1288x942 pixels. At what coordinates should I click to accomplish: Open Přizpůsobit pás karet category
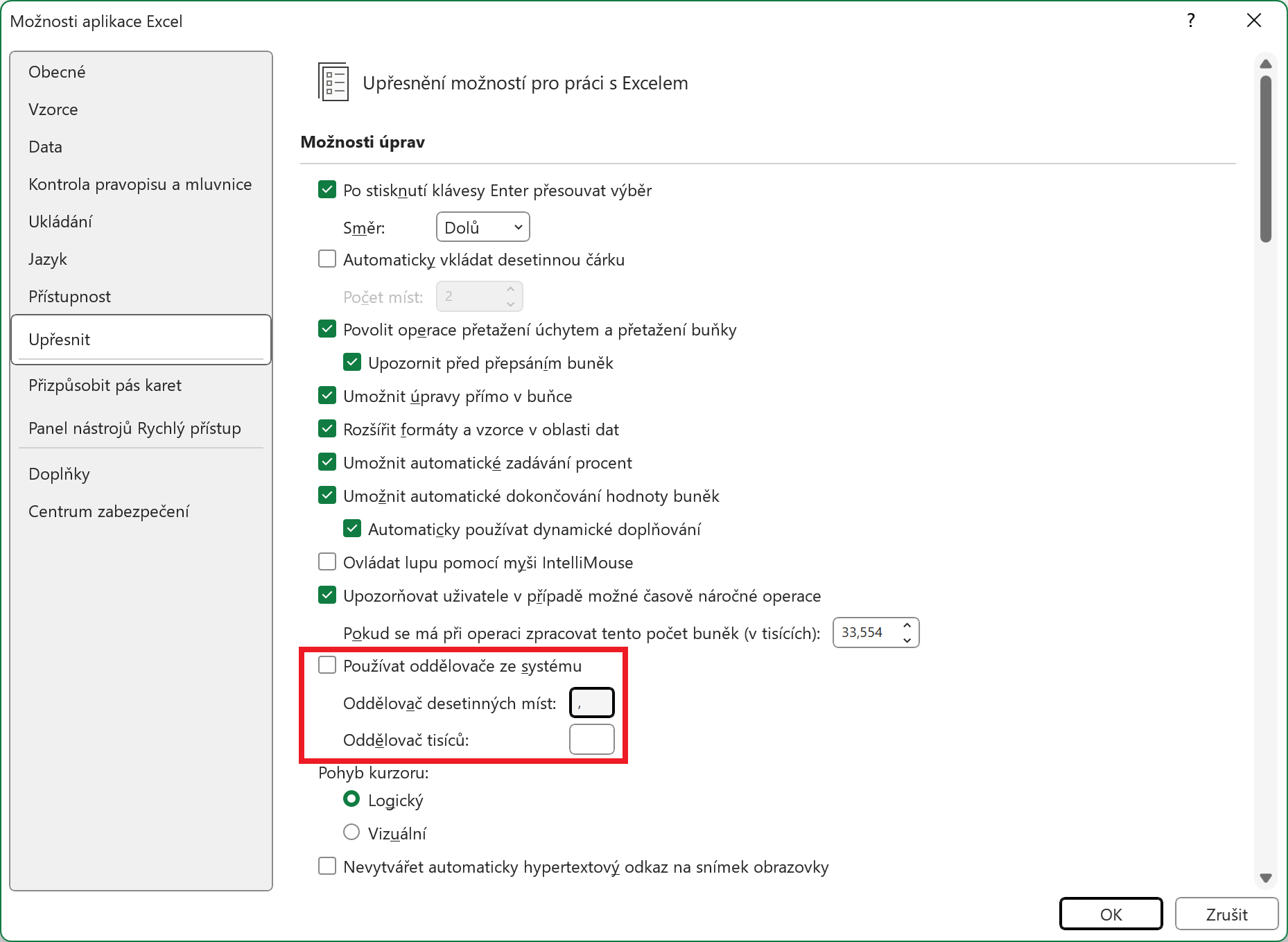tap(141, 385)
